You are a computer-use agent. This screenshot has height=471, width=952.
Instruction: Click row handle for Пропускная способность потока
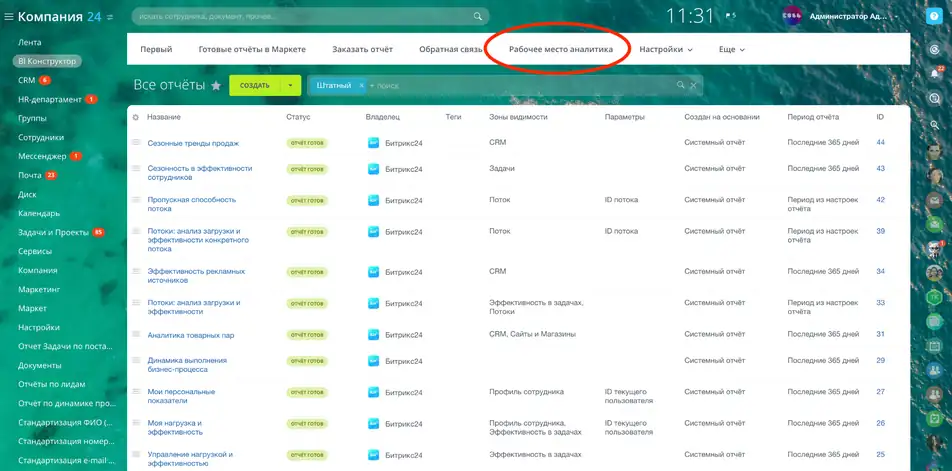137,200
